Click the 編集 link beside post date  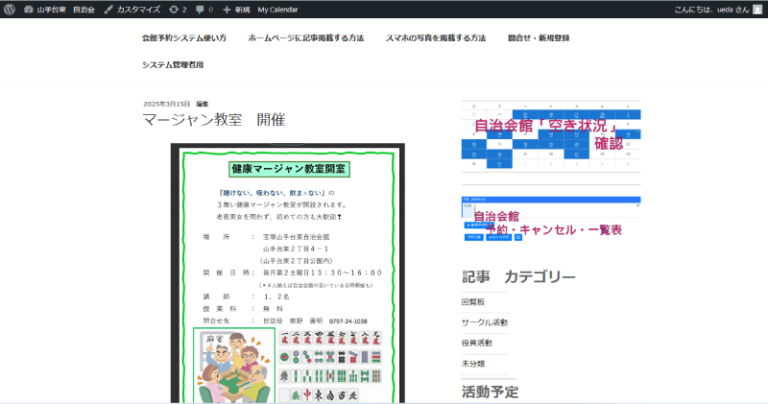pyautogui.click(x=202, y=104)
